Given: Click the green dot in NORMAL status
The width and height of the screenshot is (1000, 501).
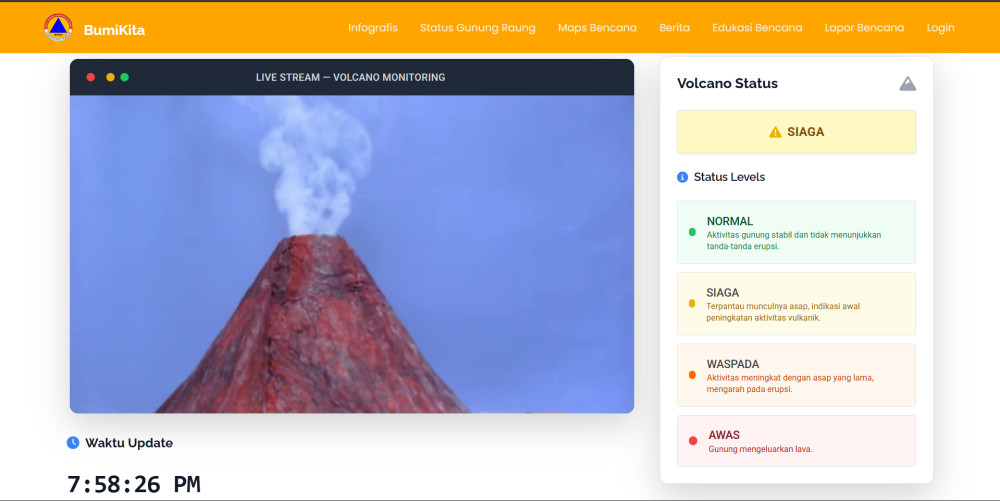Looking at the screenshot, I should click(x=692, y=232).
